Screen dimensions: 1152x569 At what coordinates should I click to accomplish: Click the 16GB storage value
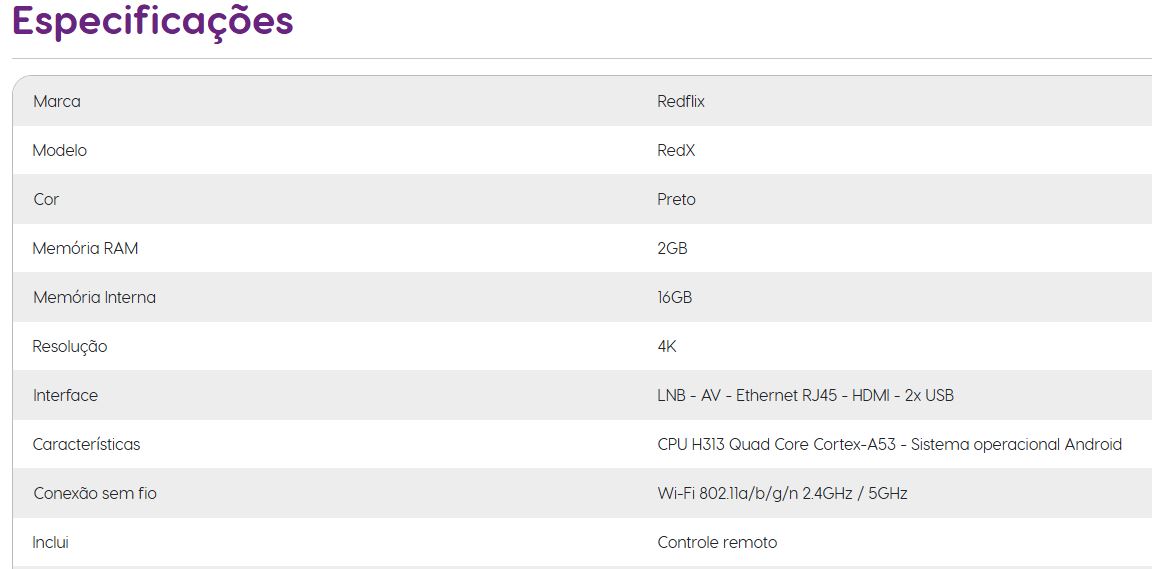(674, 298)
